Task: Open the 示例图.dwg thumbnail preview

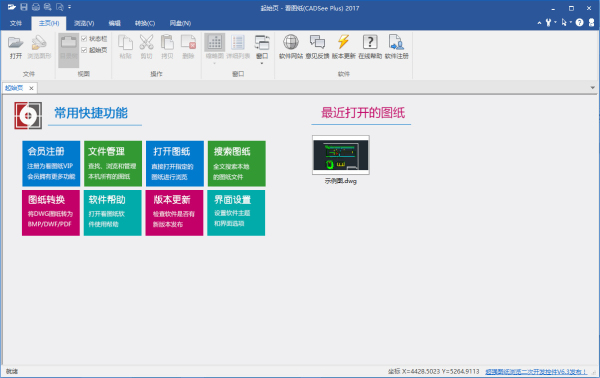Action: 341,155
